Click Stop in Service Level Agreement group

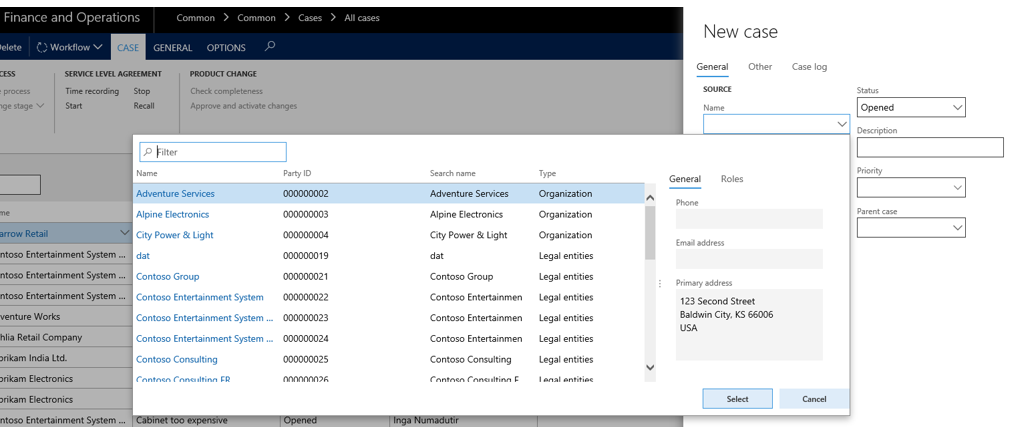click(142, 91)
